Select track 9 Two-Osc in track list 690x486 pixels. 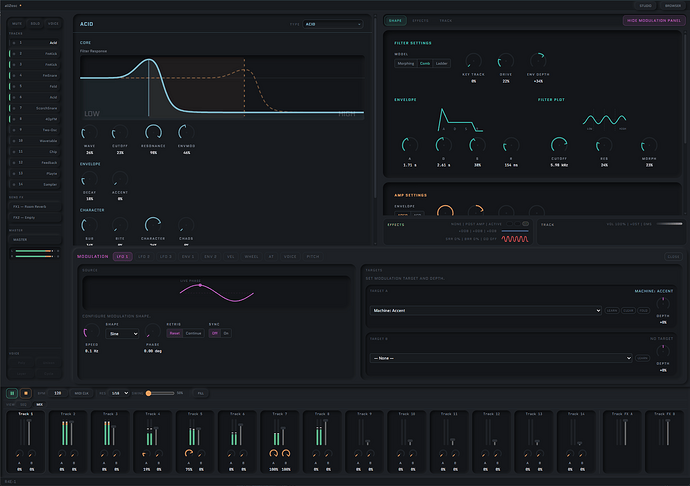(35, 130)
